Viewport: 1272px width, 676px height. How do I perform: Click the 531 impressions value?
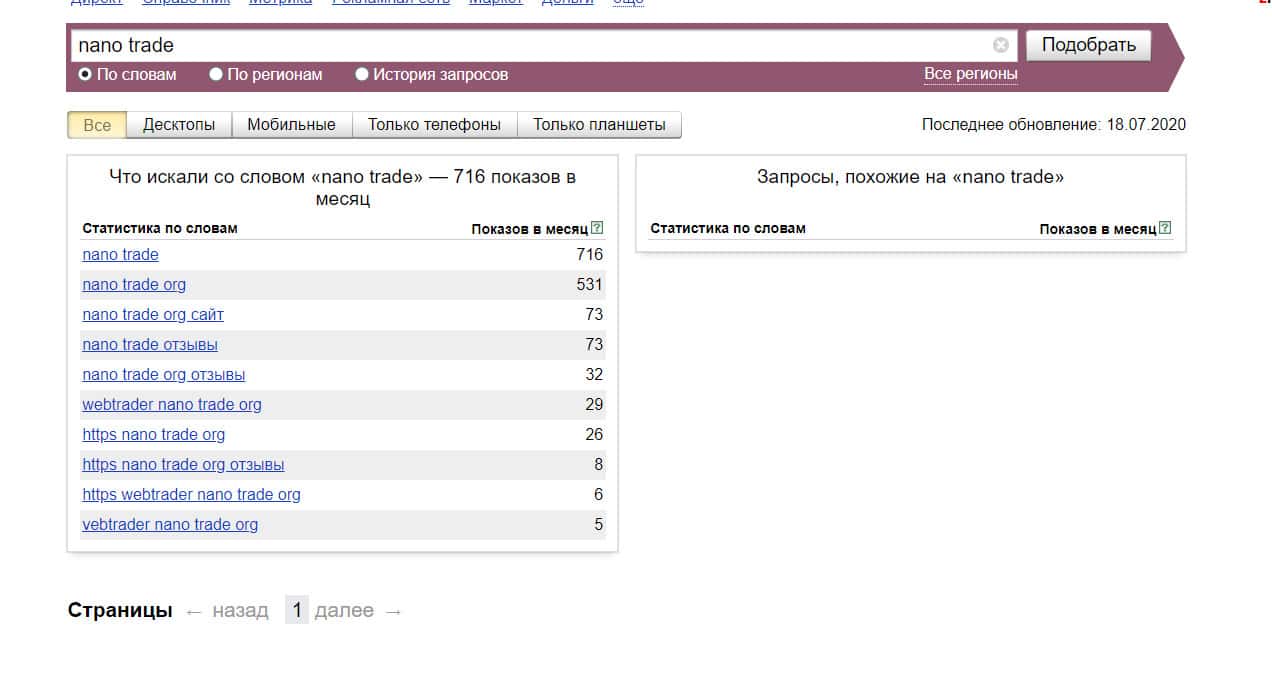[590, 285]
